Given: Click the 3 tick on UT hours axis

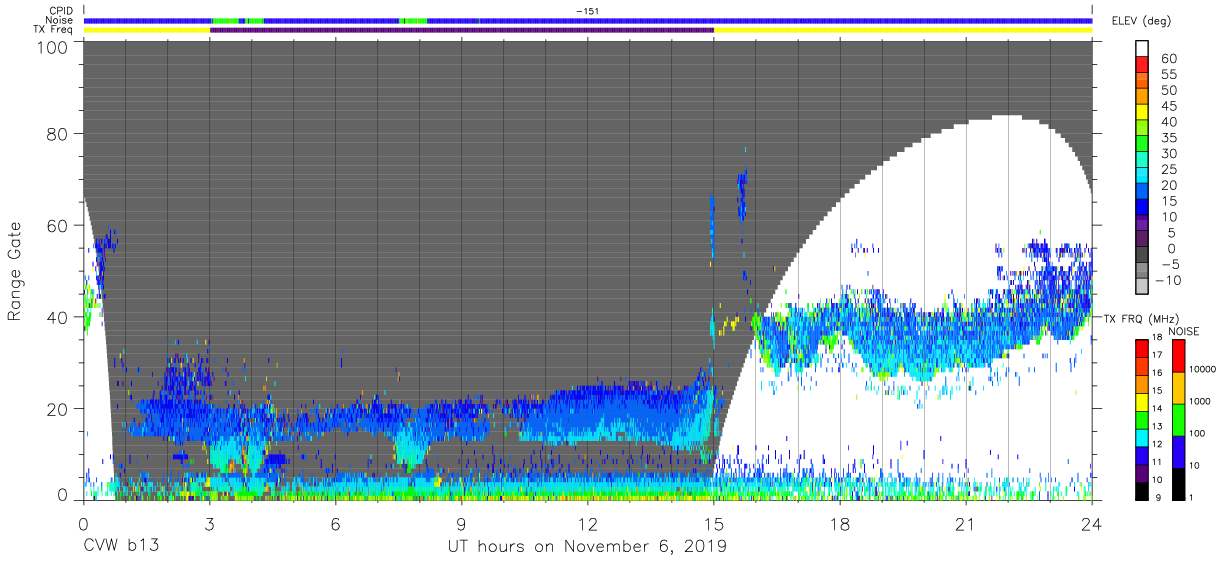Looking at the screenshot, I should click(x=209, y=523).
